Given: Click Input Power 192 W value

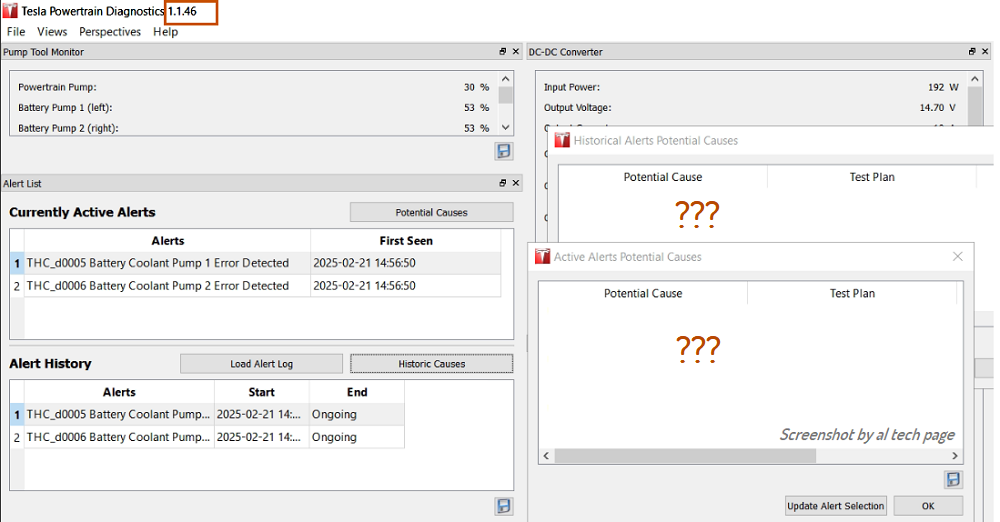Looking at the screenshot, I should 943,87.
